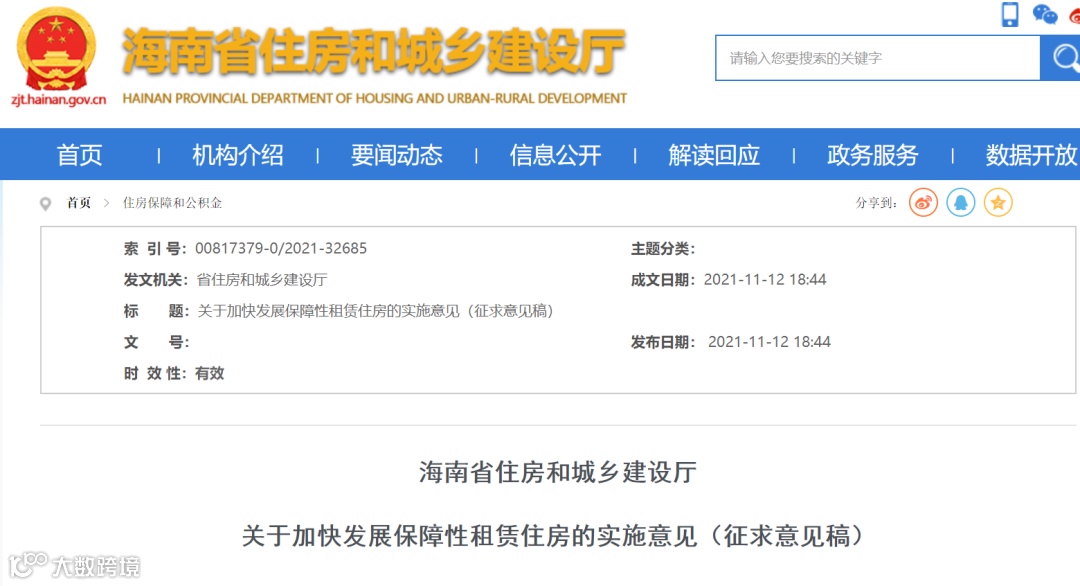This screenshot has height=586, width=1080.
Task: Open 解读回应 navigation item
Action: pos(714,155)
